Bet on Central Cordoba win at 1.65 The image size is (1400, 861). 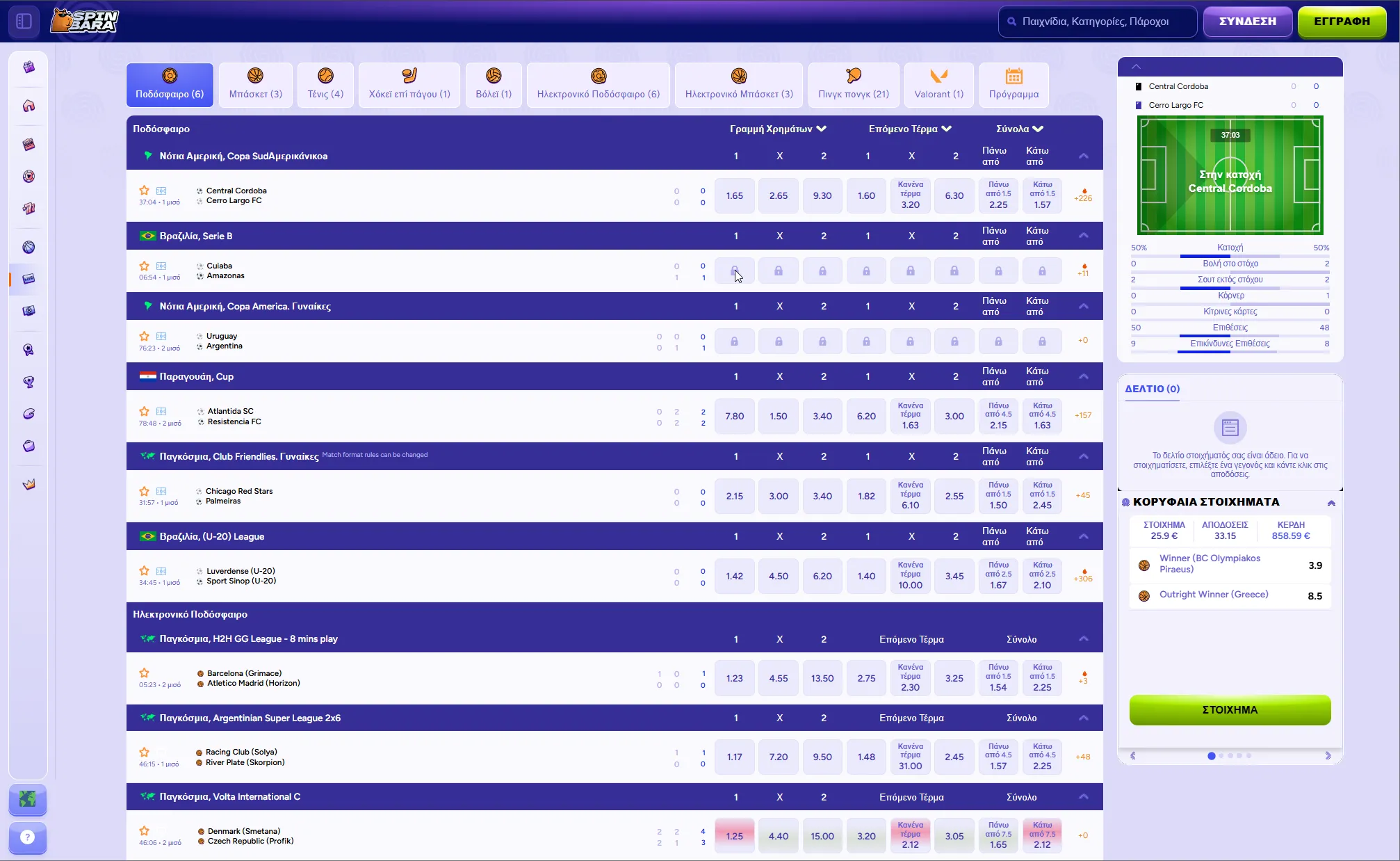click(735, 195)
